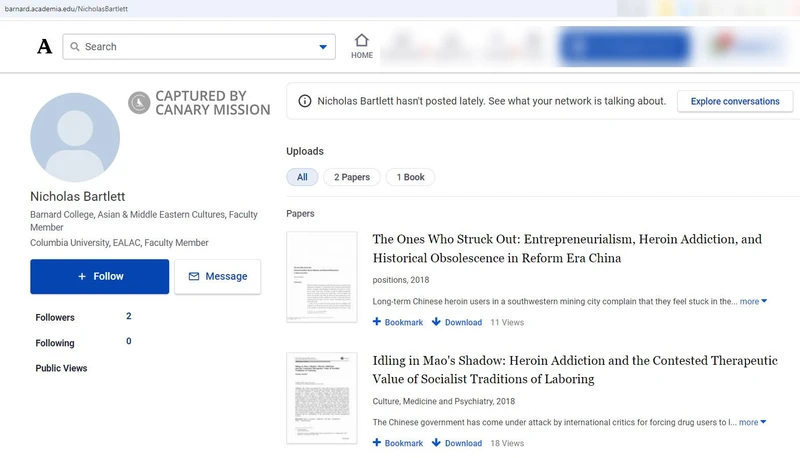Select the All uploads filter

click(x=302, y=177)
